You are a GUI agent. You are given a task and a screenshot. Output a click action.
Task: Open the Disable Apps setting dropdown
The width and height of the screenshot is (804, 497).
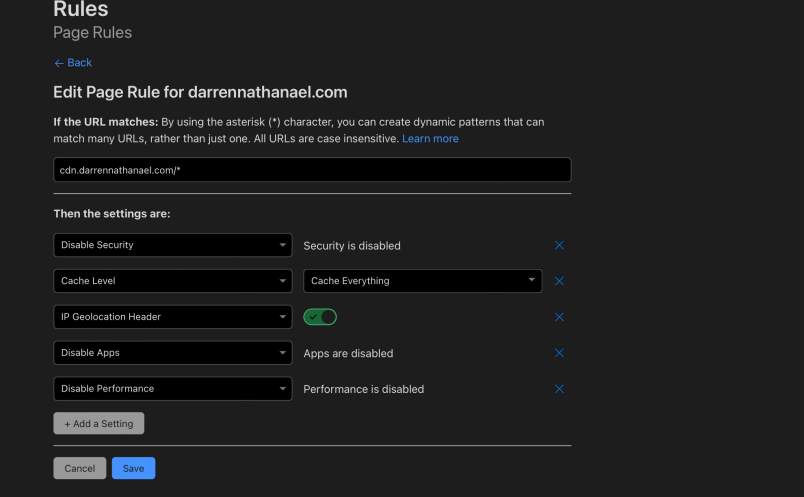(172, 353)
